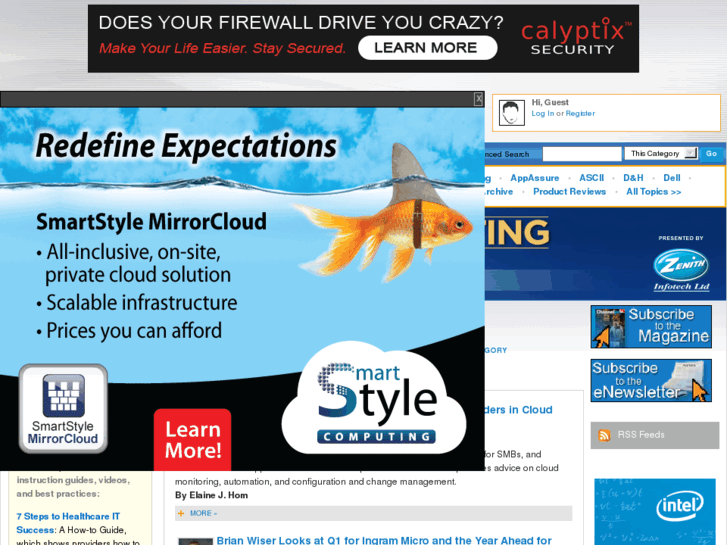
Task: Click the guest avatar icon
Action: tap(511, 113)
